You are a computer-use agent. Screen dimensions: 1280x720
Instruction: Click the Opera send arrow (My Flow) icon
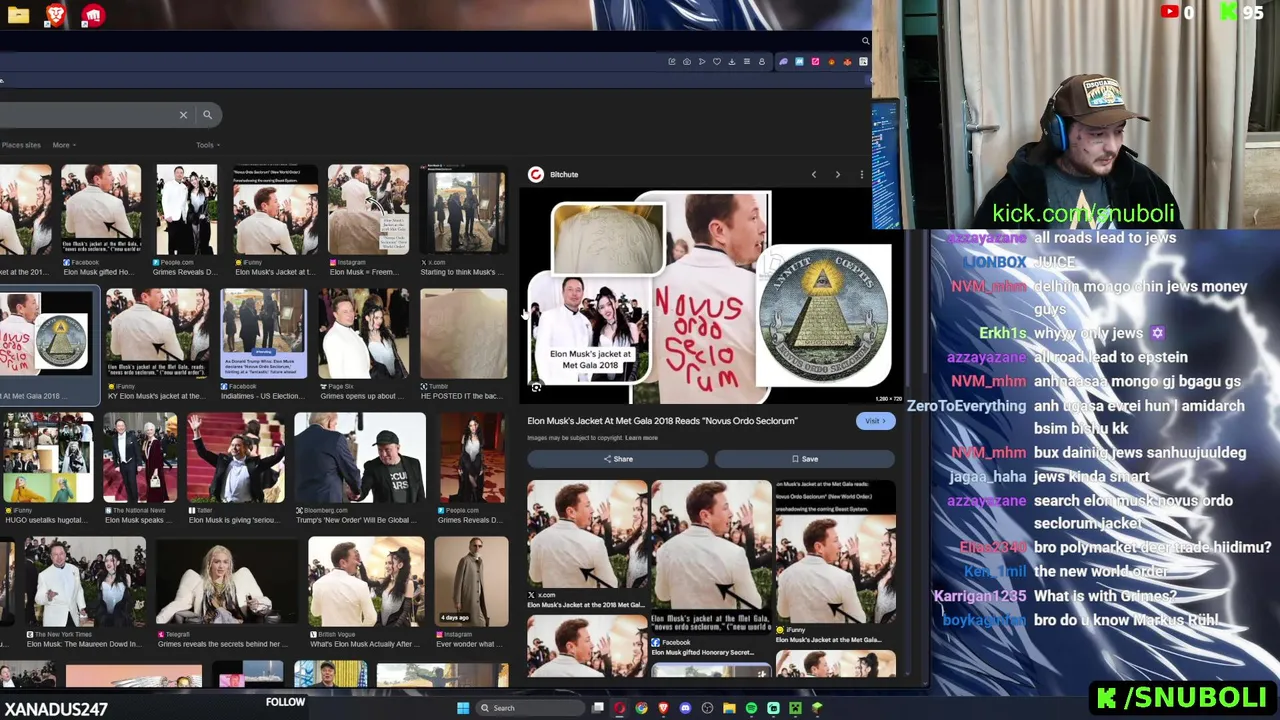pos(702,62)
